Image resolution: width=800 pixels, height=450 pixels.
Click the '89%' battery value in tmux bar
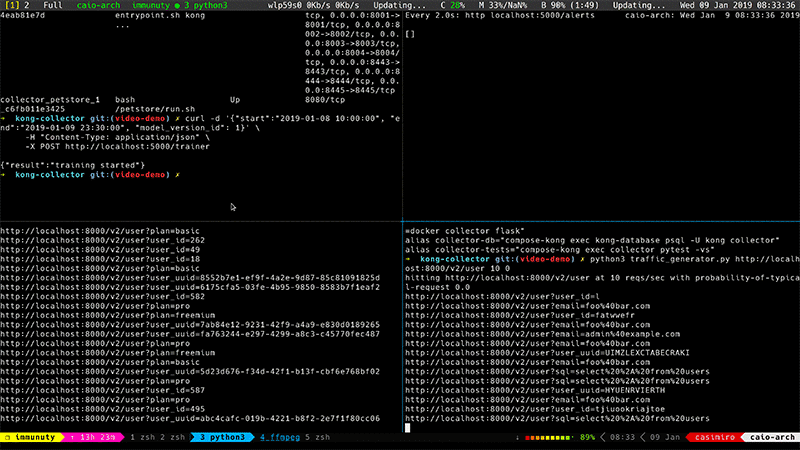587,437
